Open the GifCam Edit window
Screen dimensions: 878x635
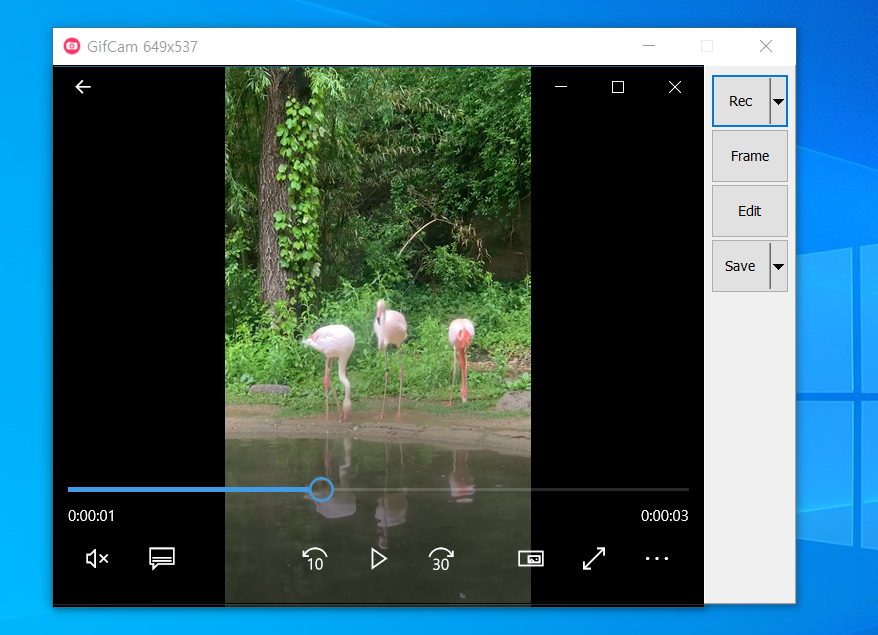pyautogui.click(x=750, y=211)
